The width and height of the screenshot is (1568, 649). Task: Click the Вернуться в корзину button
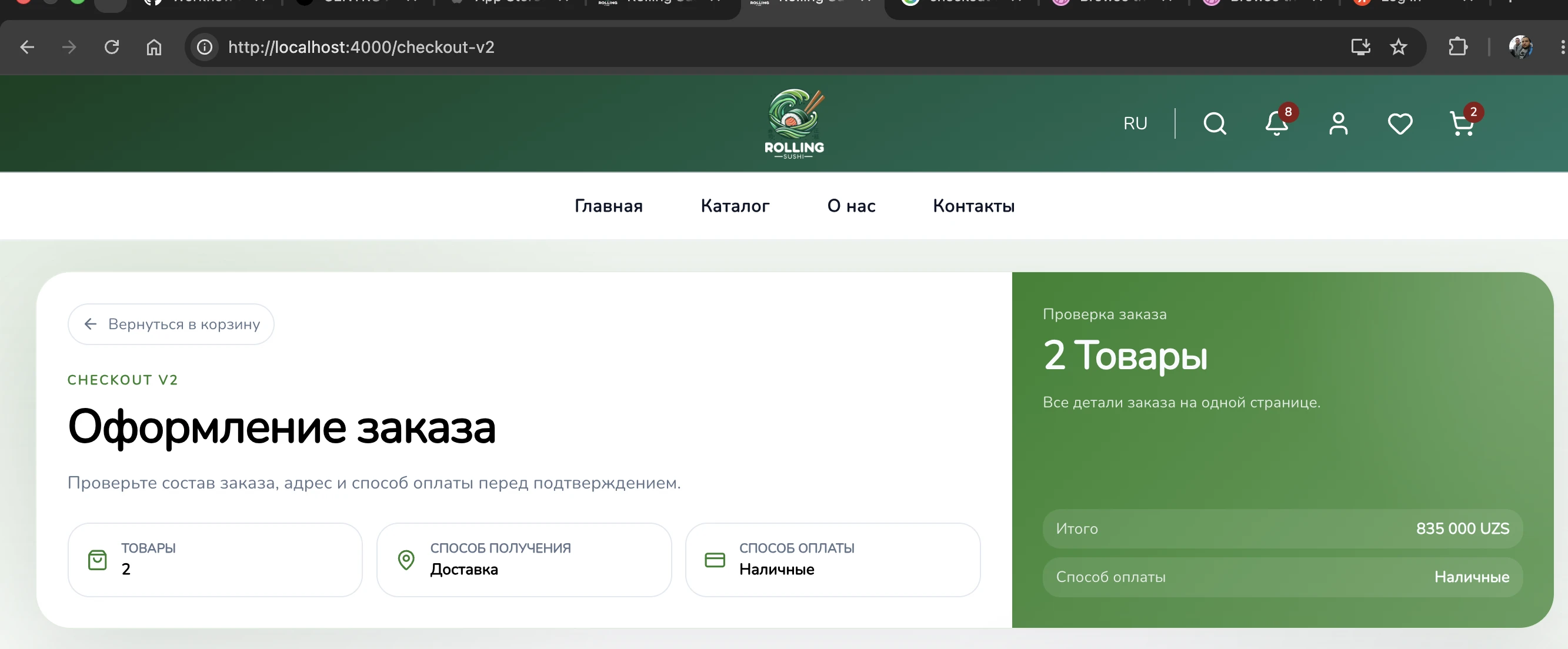[x=171, y=324]
